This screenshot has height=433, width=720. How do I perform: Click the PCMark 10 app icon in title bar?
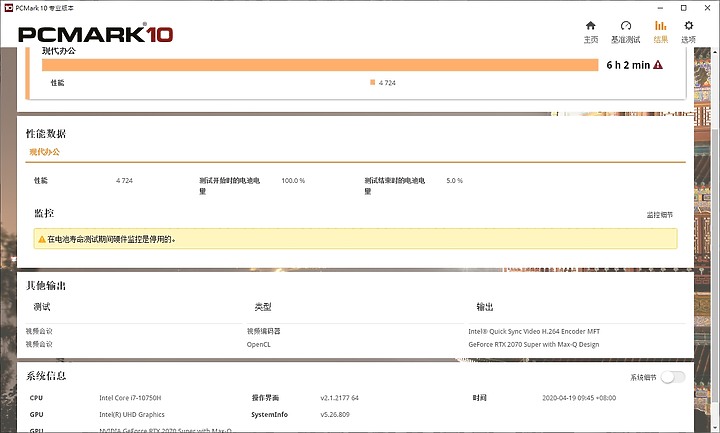pyautogui.click(x=8, y=8)
